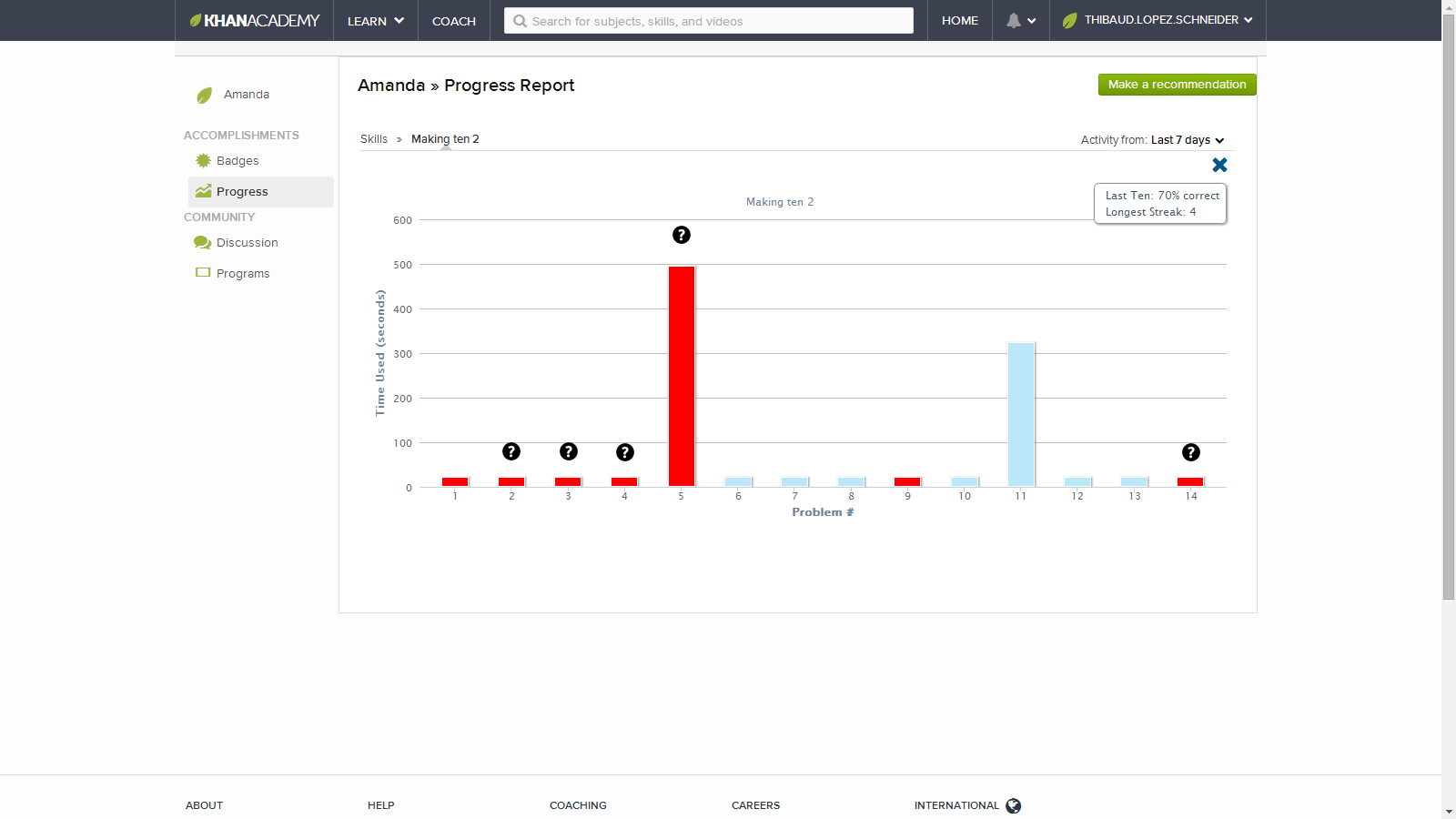Click in the search subjects field

pos(710,21)
